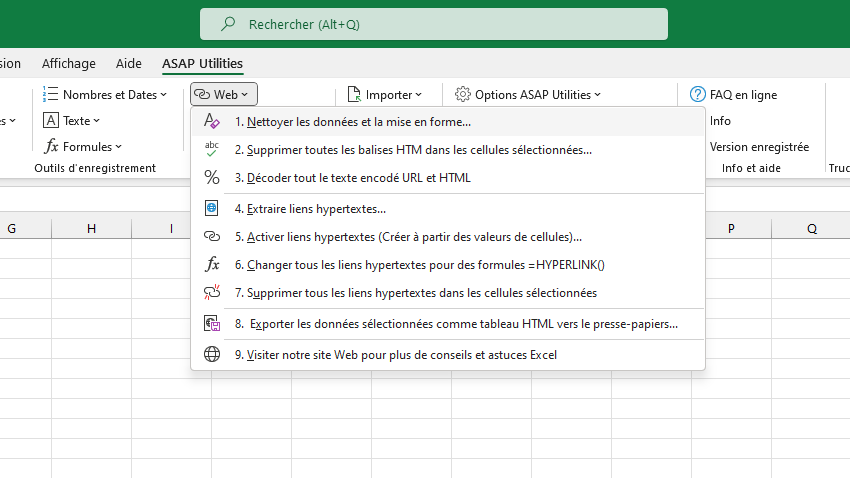This screenshot has width=850, height=478.
Task: Choose Visiter notre site Web
Action: (x=448, y=355)
